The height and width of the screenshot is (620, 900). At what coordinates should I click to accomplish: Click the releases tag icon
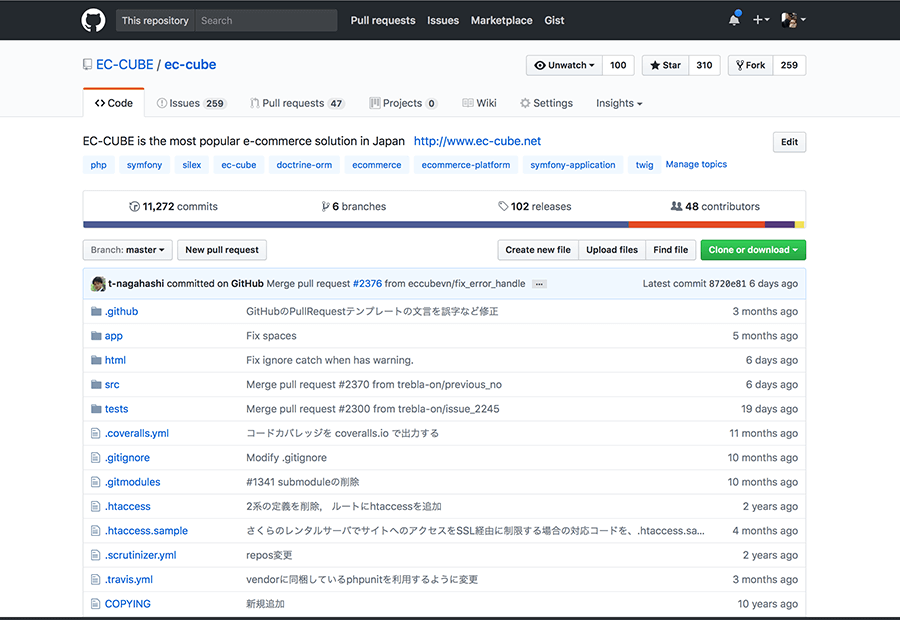click(x=502, y=206)
